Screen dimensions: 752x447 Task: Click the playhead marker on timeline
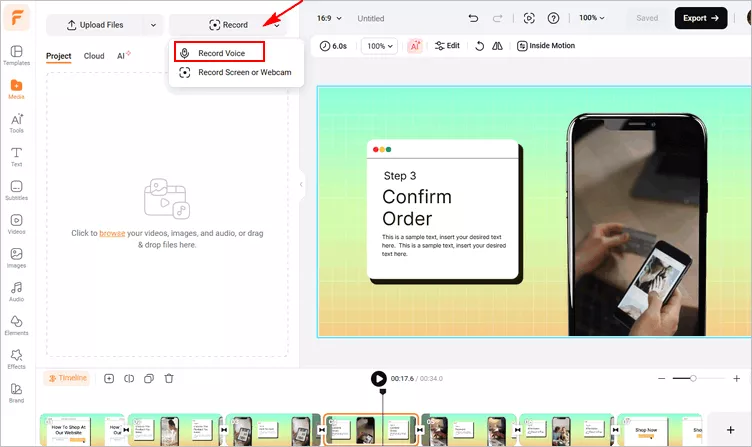point(383,392)
